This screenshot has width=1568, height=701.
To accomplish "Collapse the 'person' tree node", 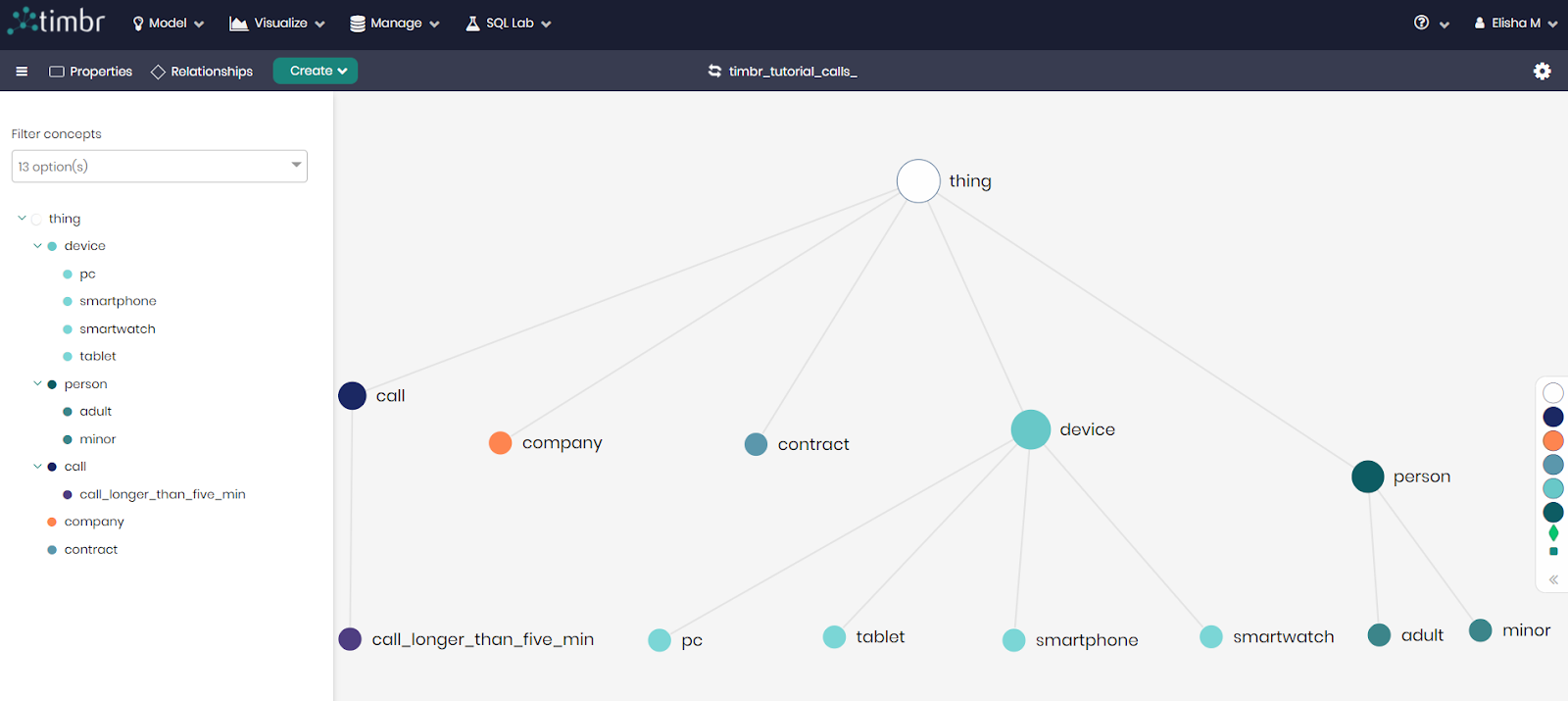I will (38, 384).
